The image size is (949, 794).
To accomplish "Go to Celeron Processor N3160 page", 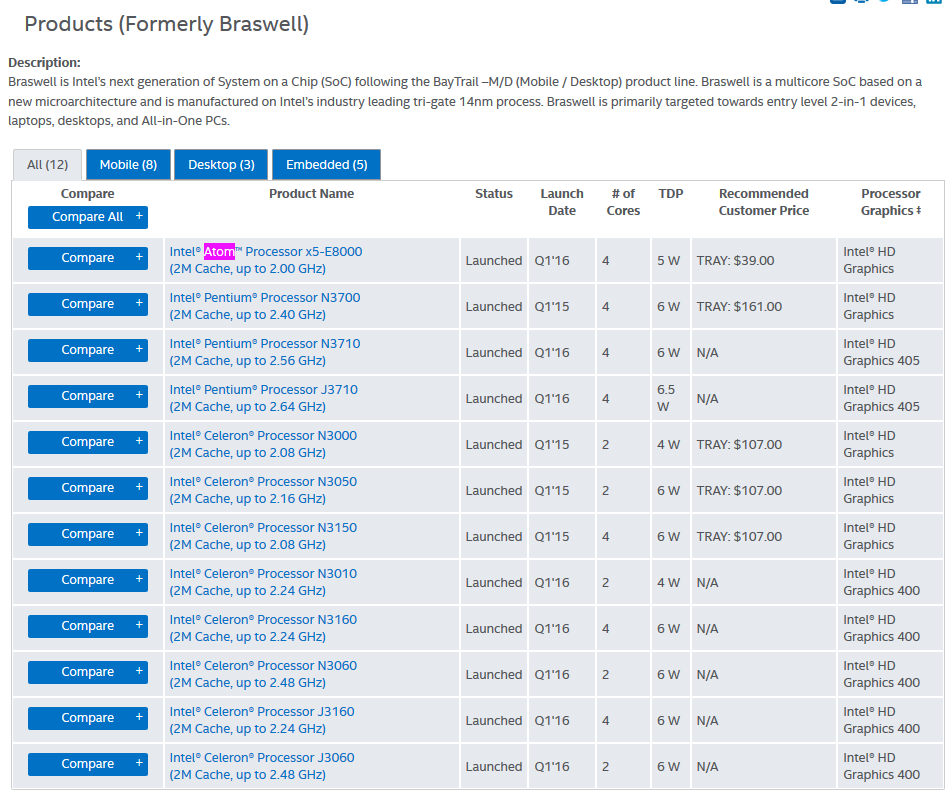I will pos(263,628).
